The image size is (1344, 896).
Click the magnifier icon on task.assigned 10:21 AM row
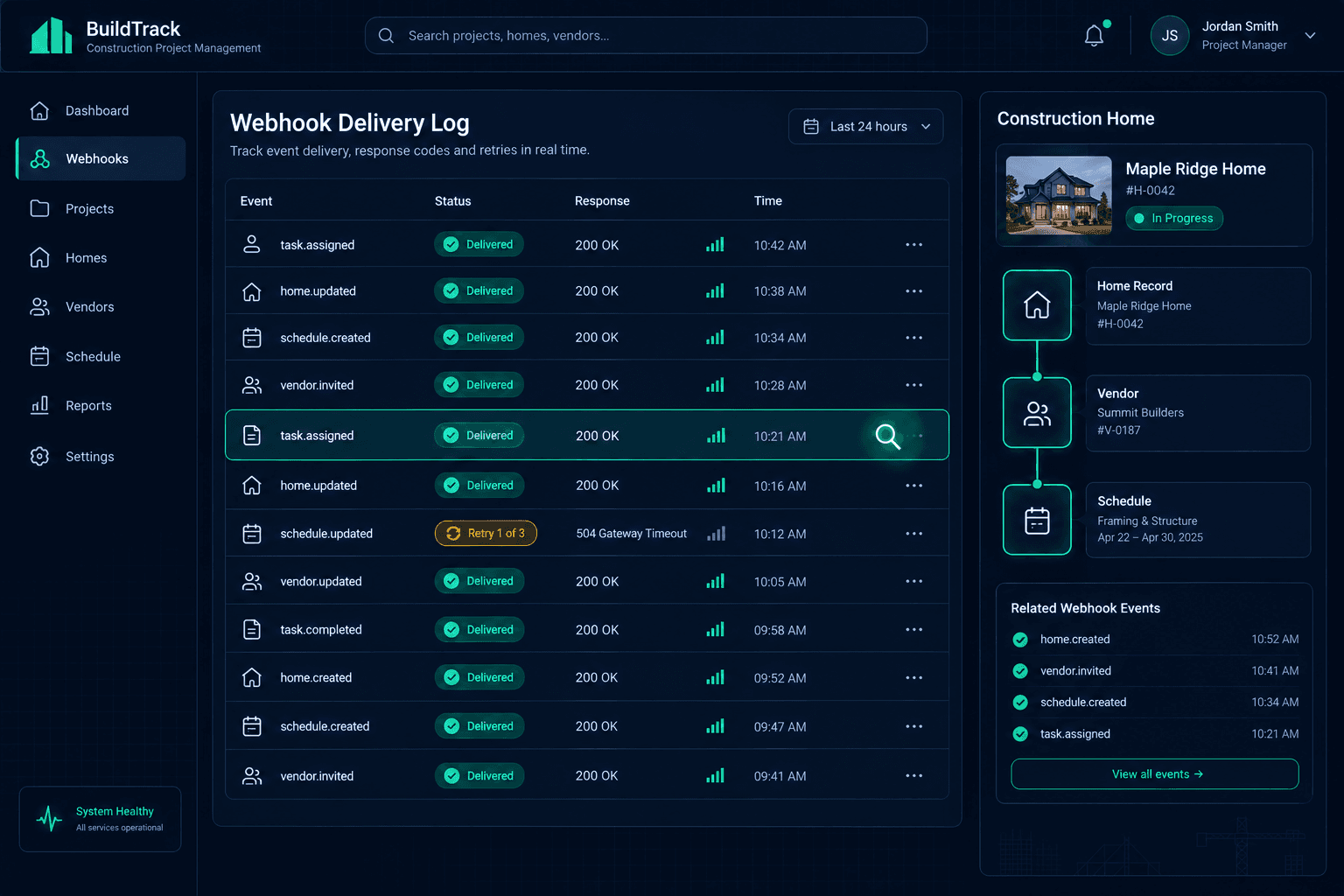click(887, 436)
